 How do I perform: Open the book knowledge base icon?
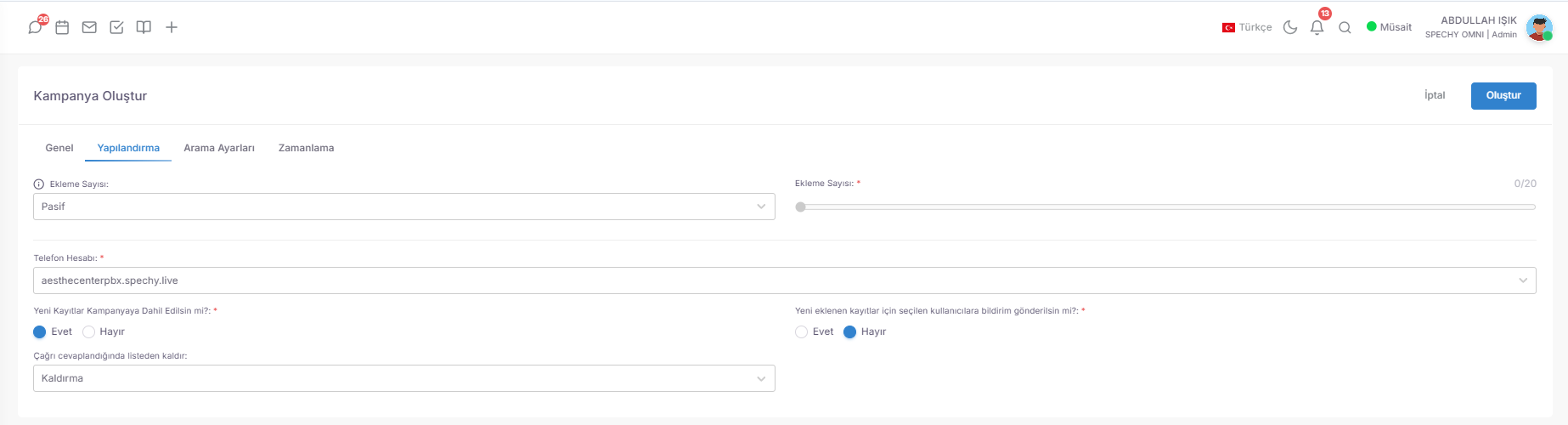click(144, 27)
